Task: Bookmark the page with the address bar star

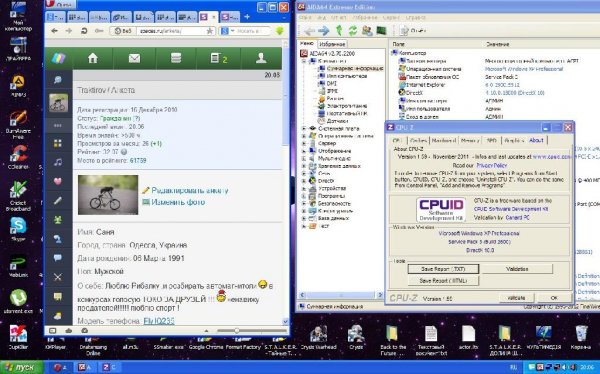Action: point(210,31)
